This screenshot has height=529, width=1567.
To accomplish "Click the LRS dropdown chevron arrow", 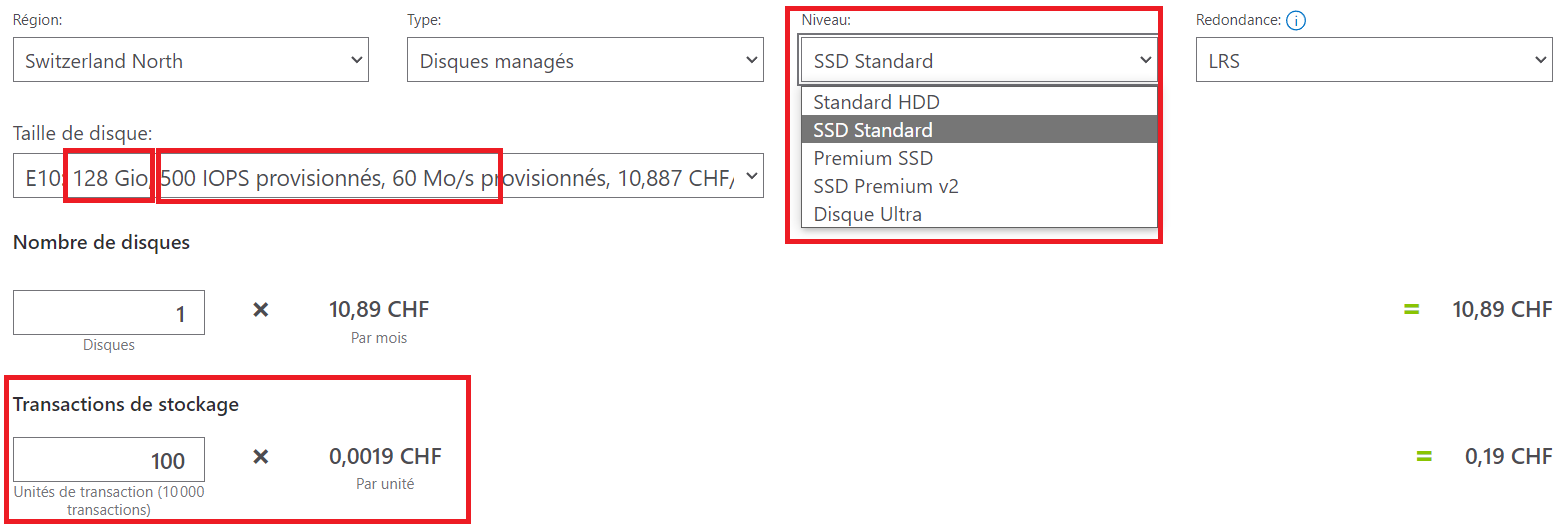I will point(1539,60).
